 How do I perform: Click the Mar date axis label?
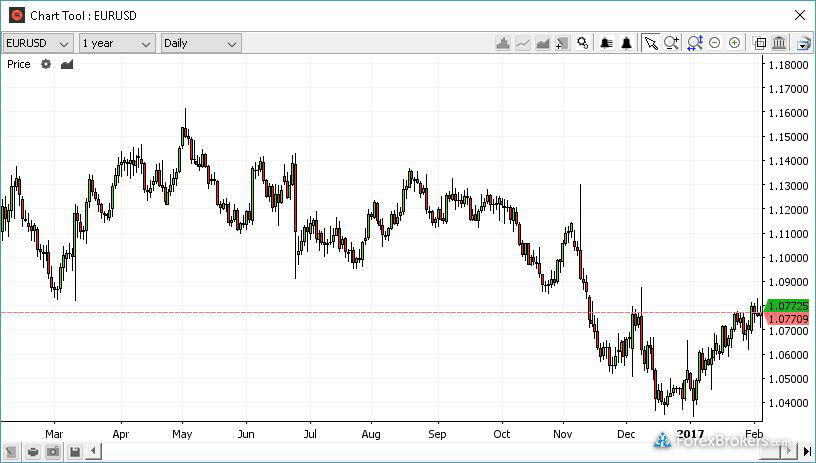[x=54, y=434]
